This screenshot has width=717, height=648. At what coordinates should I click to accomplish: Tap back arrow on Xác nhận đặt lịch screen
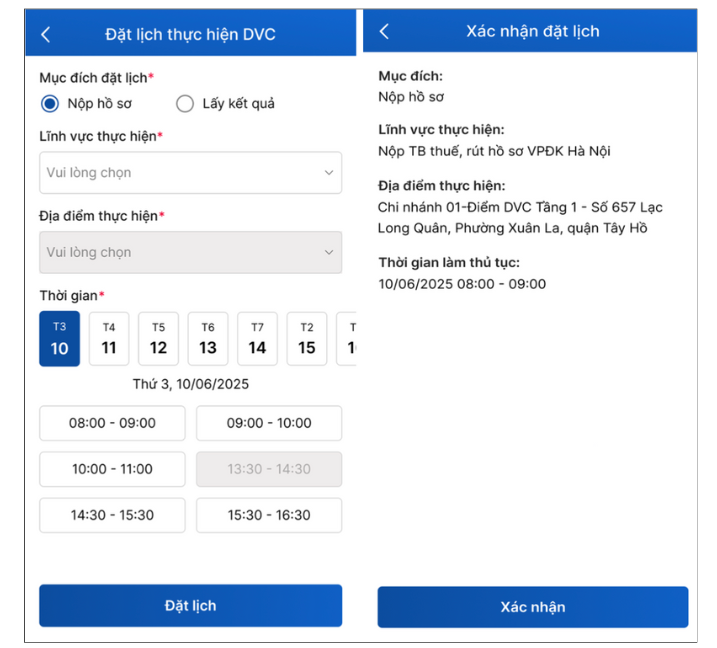(x=384, y=32)
